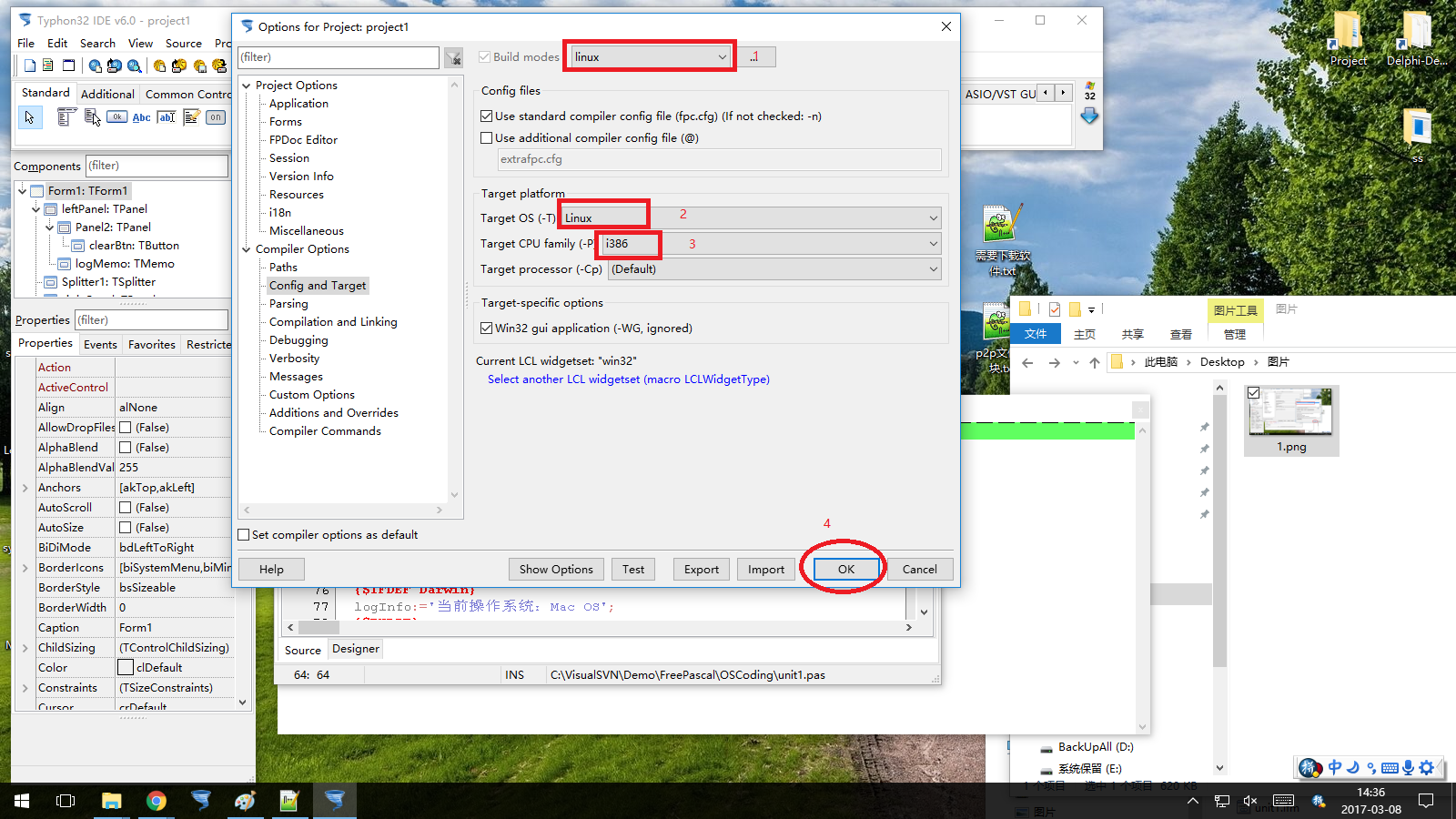Switch to the Additional palette tab
The height and width of the screenshot is (819, 1456).
[x=107, y=94]
